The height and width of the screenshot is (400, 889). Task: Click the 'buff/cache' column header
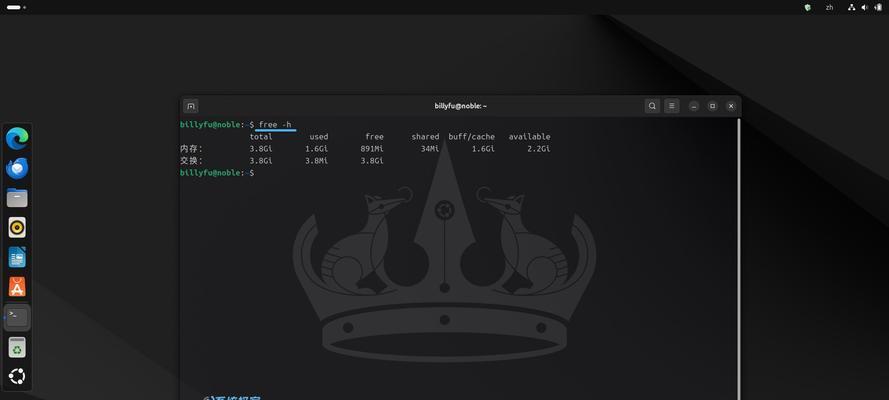pyautogui.click(x=472, y=137)
